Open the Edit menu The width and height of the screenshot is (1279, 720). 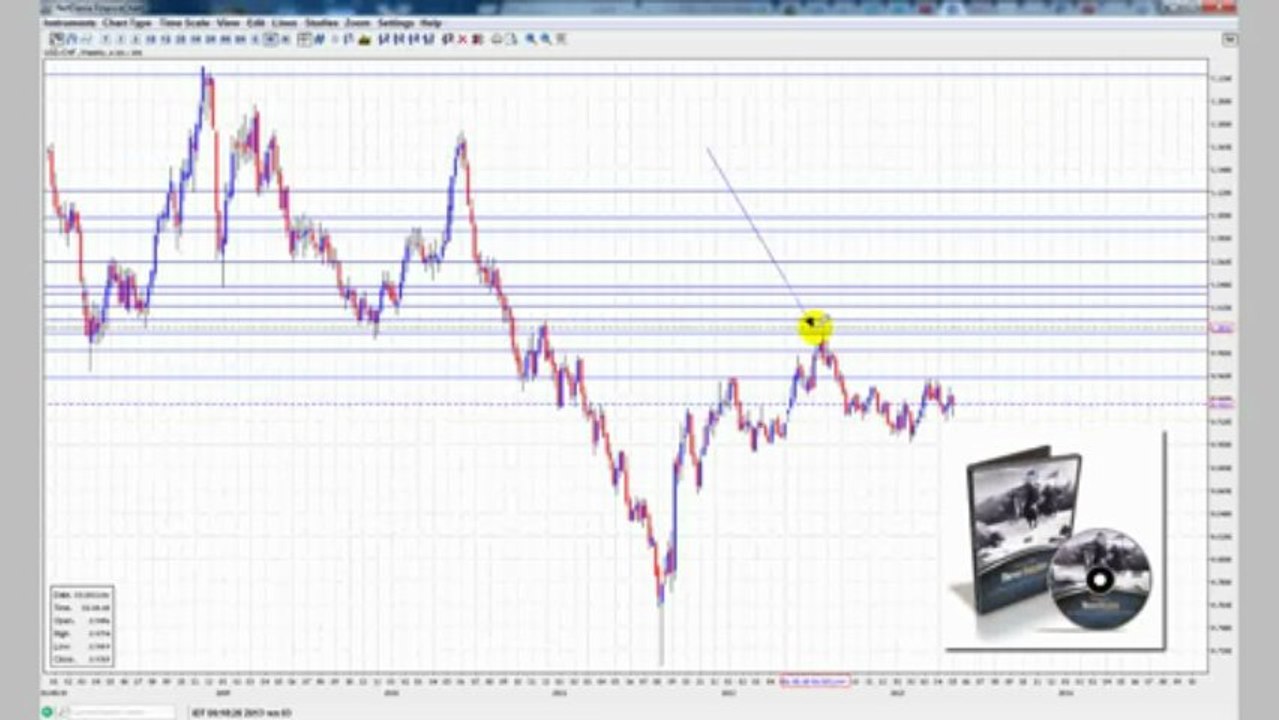point(256,22)
